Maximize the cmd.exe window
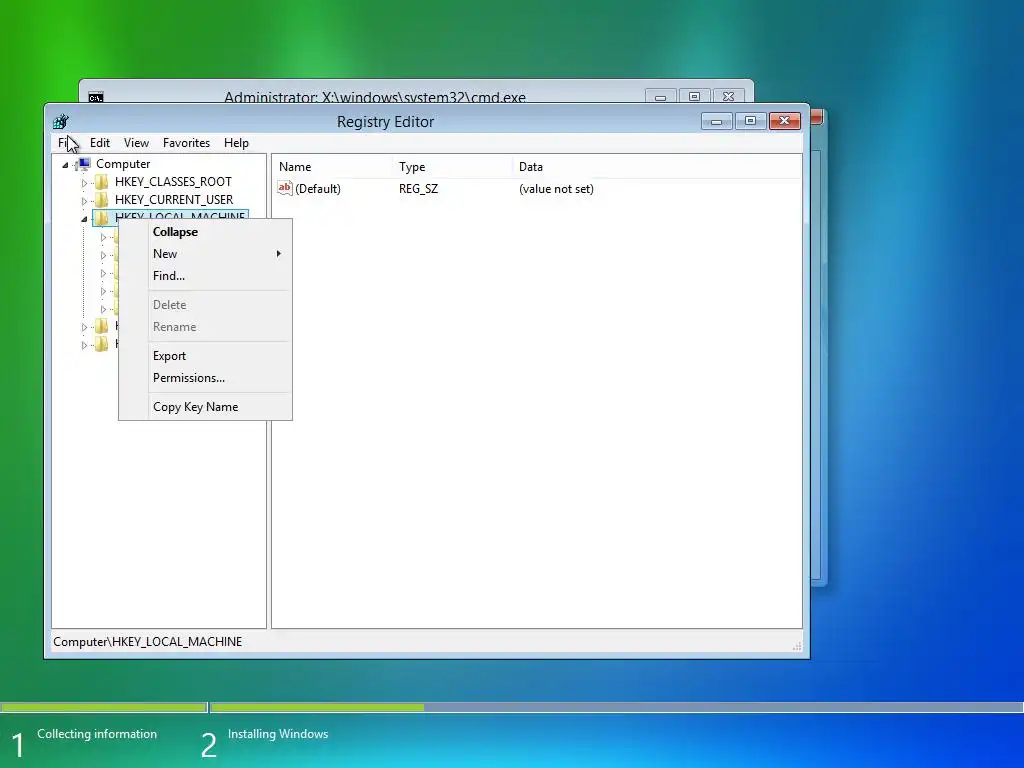The height and width of the screenshot is (768, 1024). [x=694, y=97]
